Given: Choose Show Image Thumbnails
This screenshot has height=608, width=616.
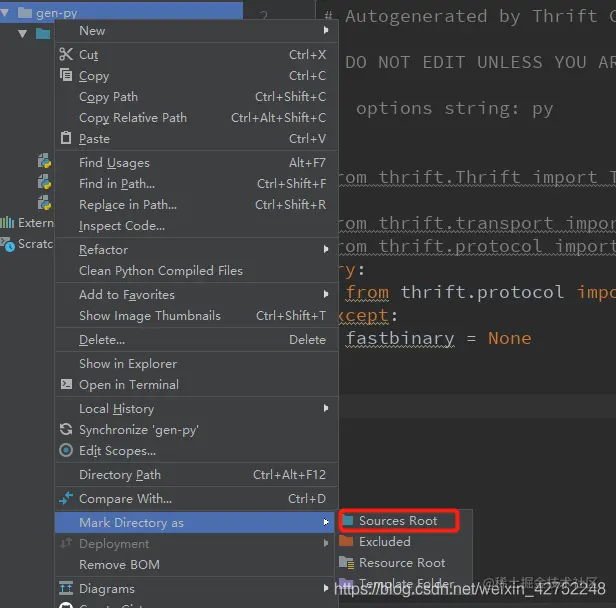Looking at the screenshot, I should coord(196,315).
